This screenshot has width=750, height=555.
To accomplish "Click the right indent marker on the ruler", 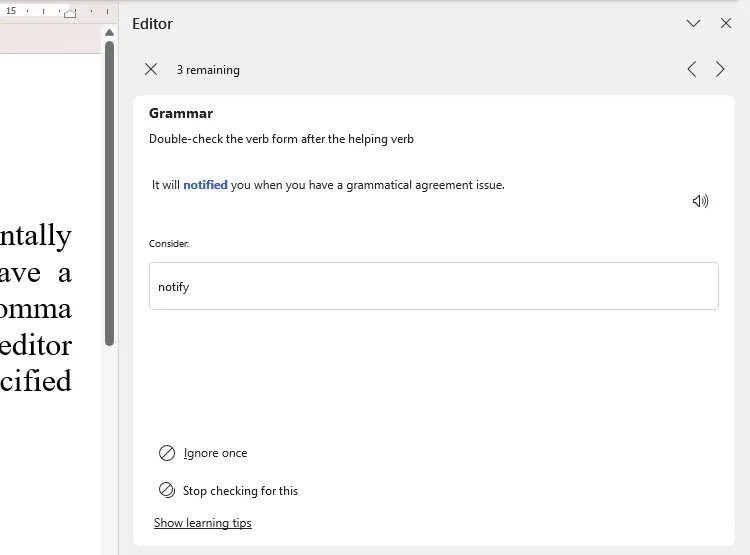I will 70,13.
